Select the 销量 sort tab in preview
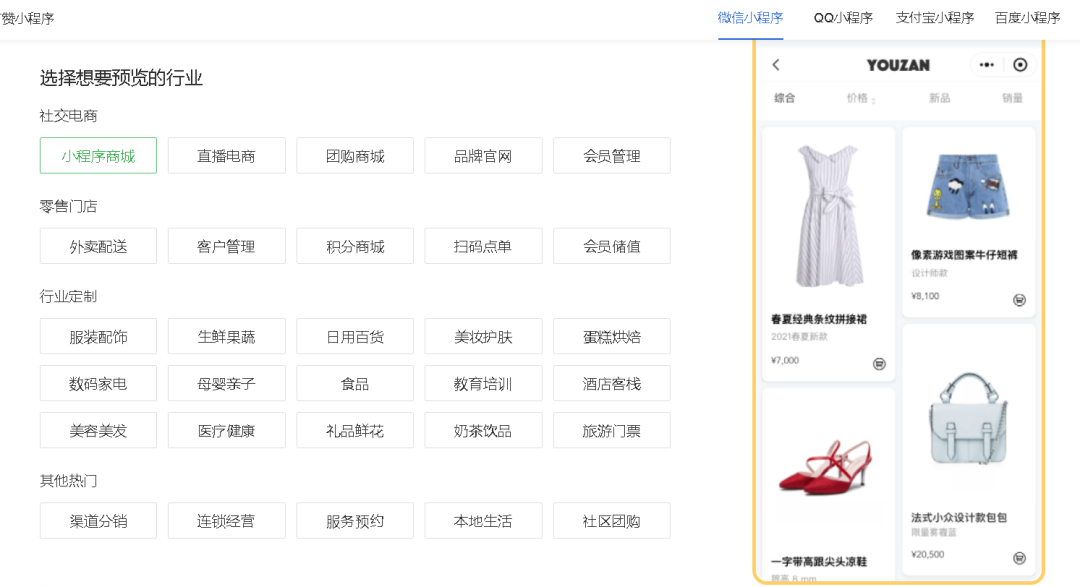1080x587 pixels. [x=1012, y=98]
